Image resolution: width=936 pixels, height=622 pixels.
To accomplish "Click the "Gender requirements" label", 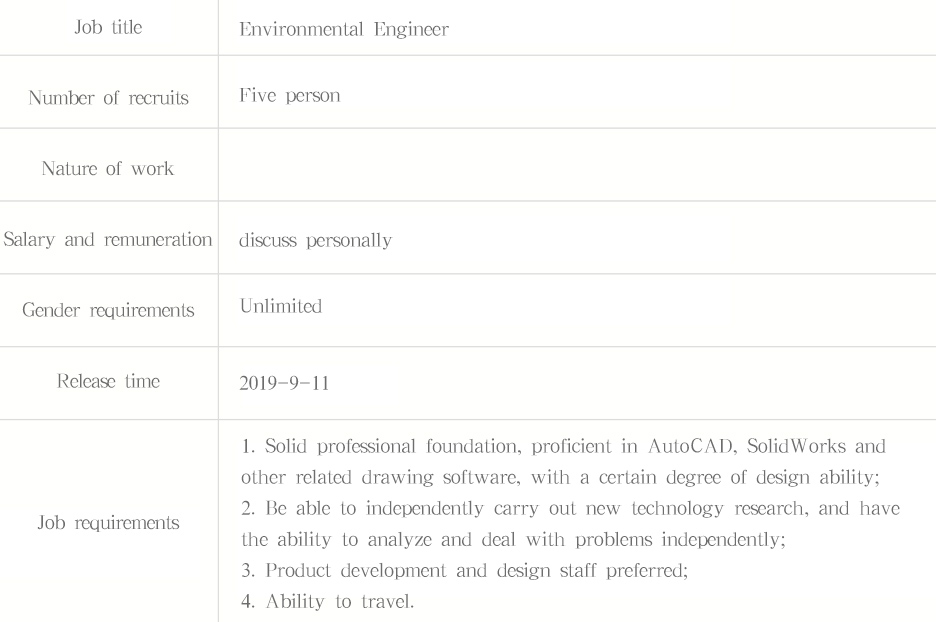I will point(108,310).
